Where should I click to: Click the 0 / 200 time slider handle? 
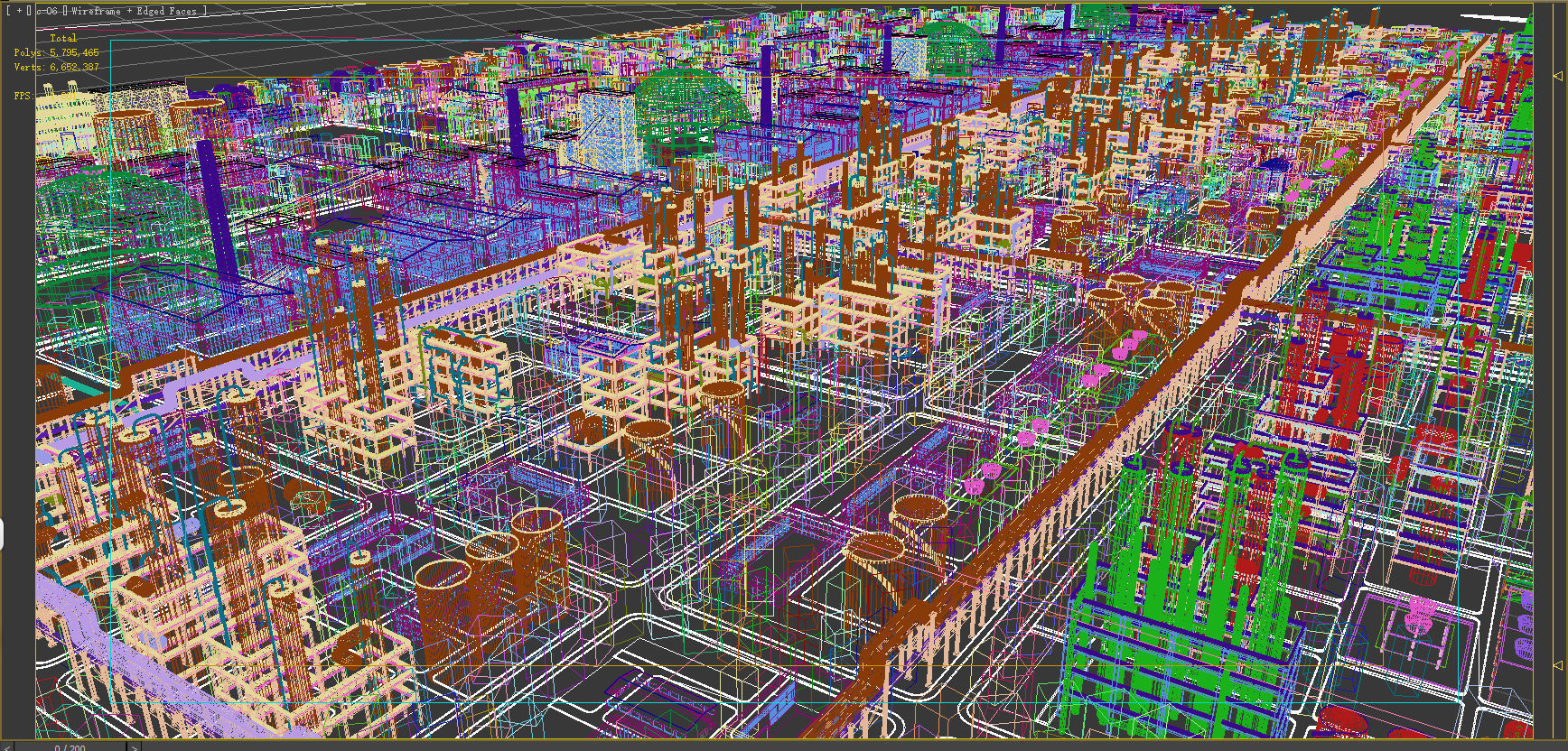point(70,747)
